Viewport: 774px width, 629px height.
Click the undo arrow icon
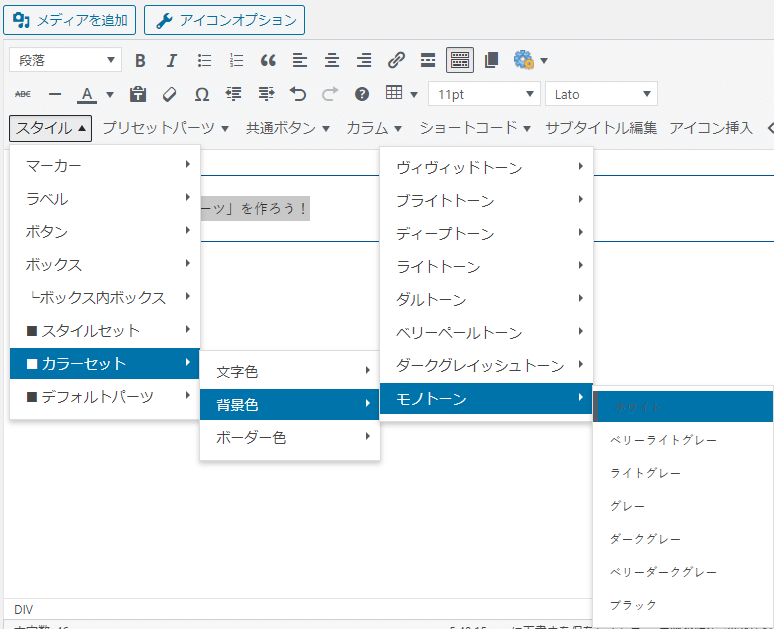[297, 94]
